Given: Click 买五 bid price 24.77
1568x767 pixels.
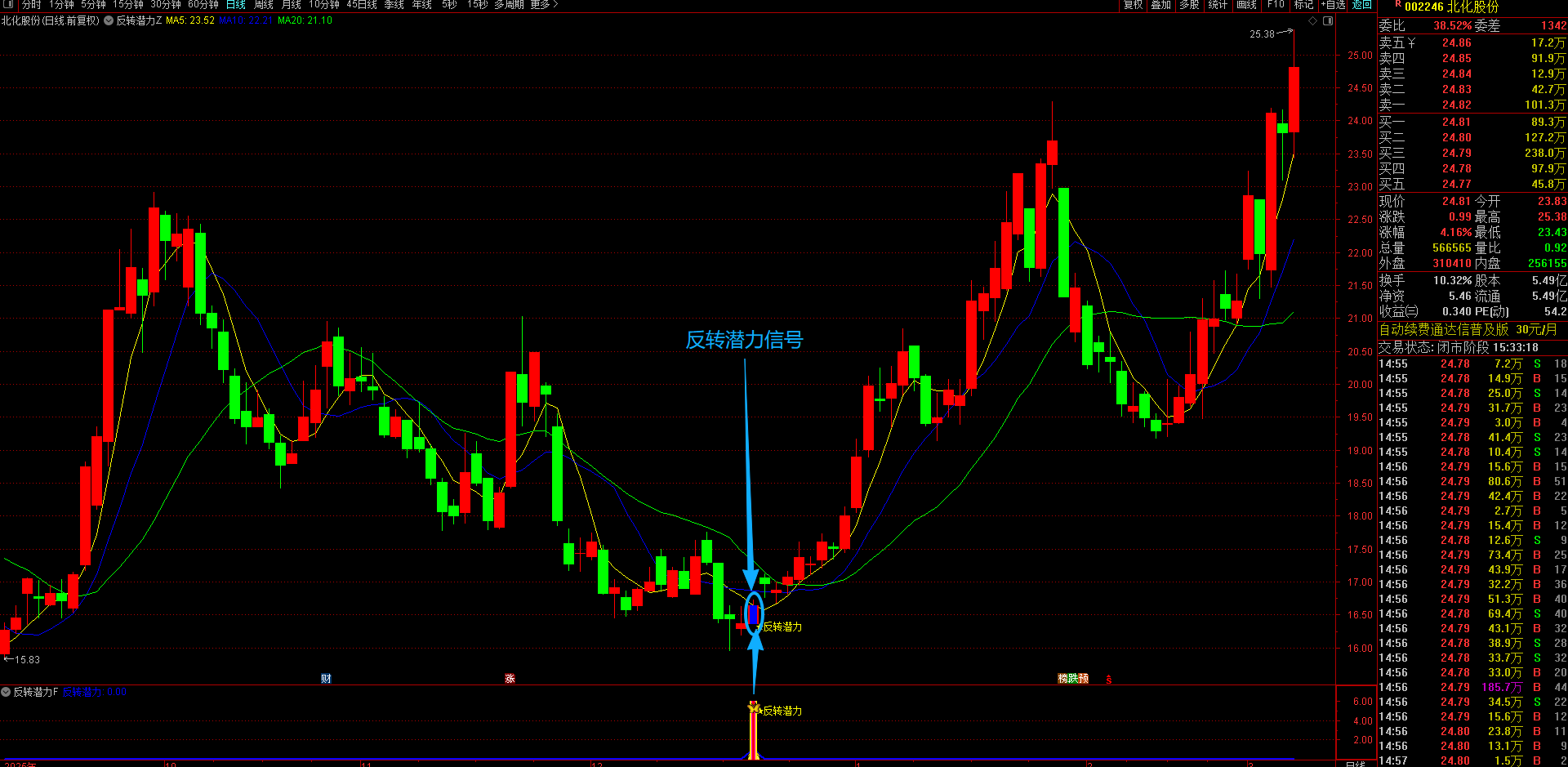Looking at the screenshot, I should pyautogui.click(x=1456, y=184).
